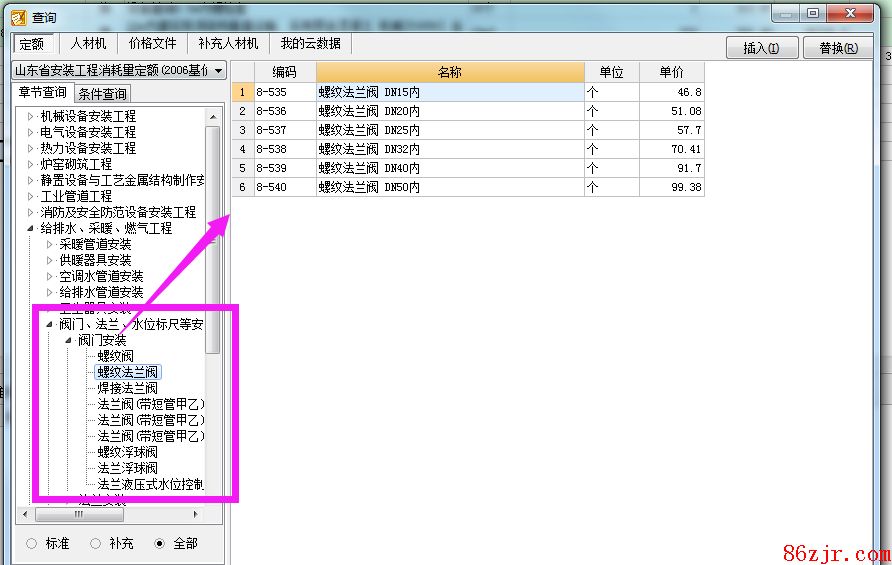This screenshot has width=892, height=565.
Task: Click the 替换 button
Action: pyautogui.click(x=838, y=48)
